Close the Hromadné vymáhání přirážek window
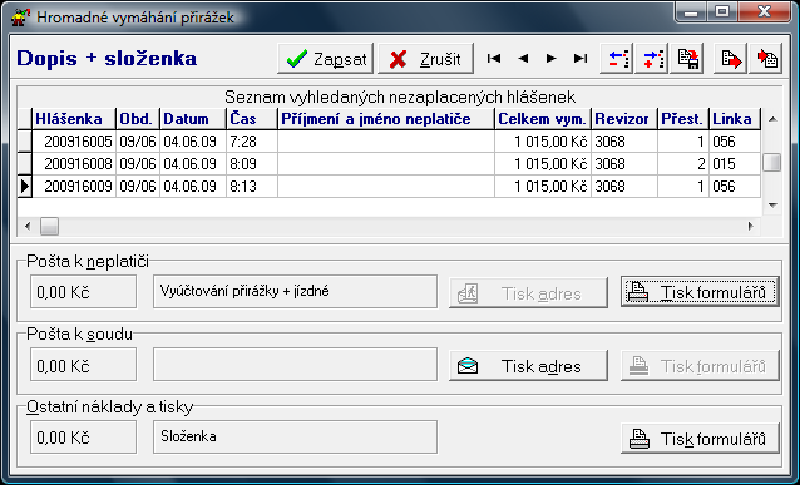This screenshot has width=800, height=485. (764, 12)
